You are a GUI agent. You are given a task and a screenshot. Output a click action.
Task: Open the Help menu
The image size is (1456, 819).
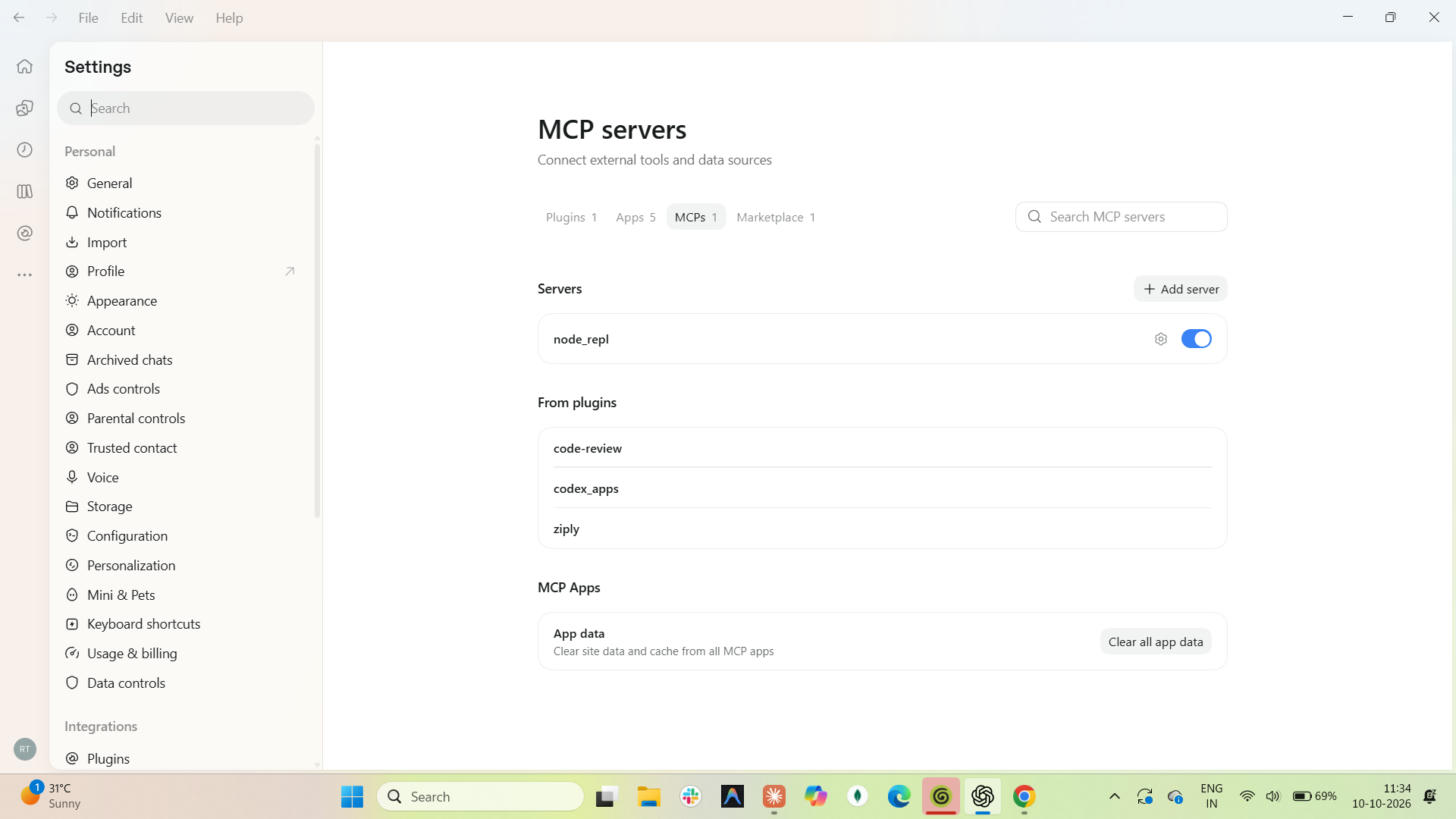(229, 18)
